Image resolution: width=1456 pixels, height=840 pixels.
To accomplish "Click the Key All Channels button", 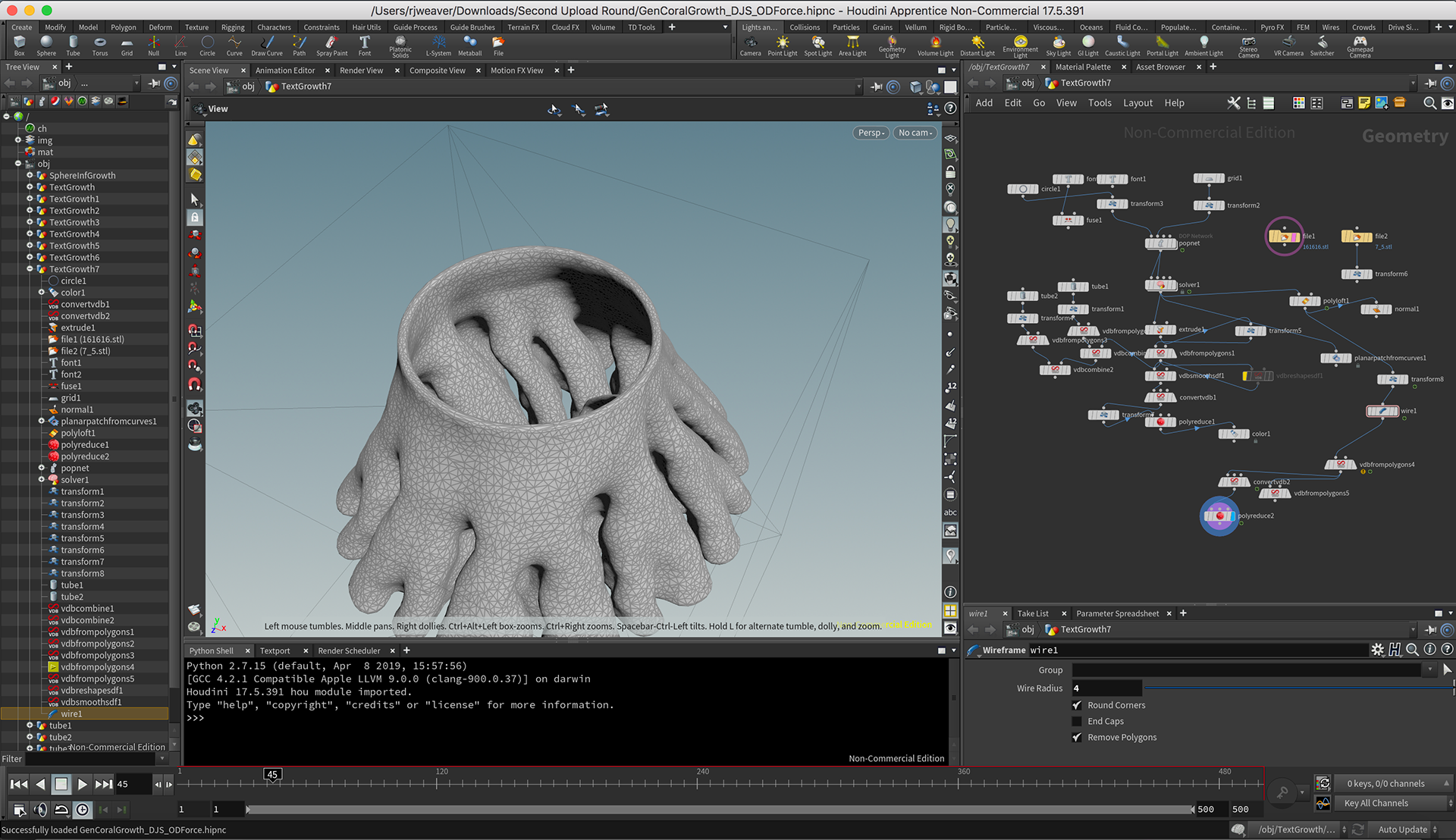I will point(1376,803).
